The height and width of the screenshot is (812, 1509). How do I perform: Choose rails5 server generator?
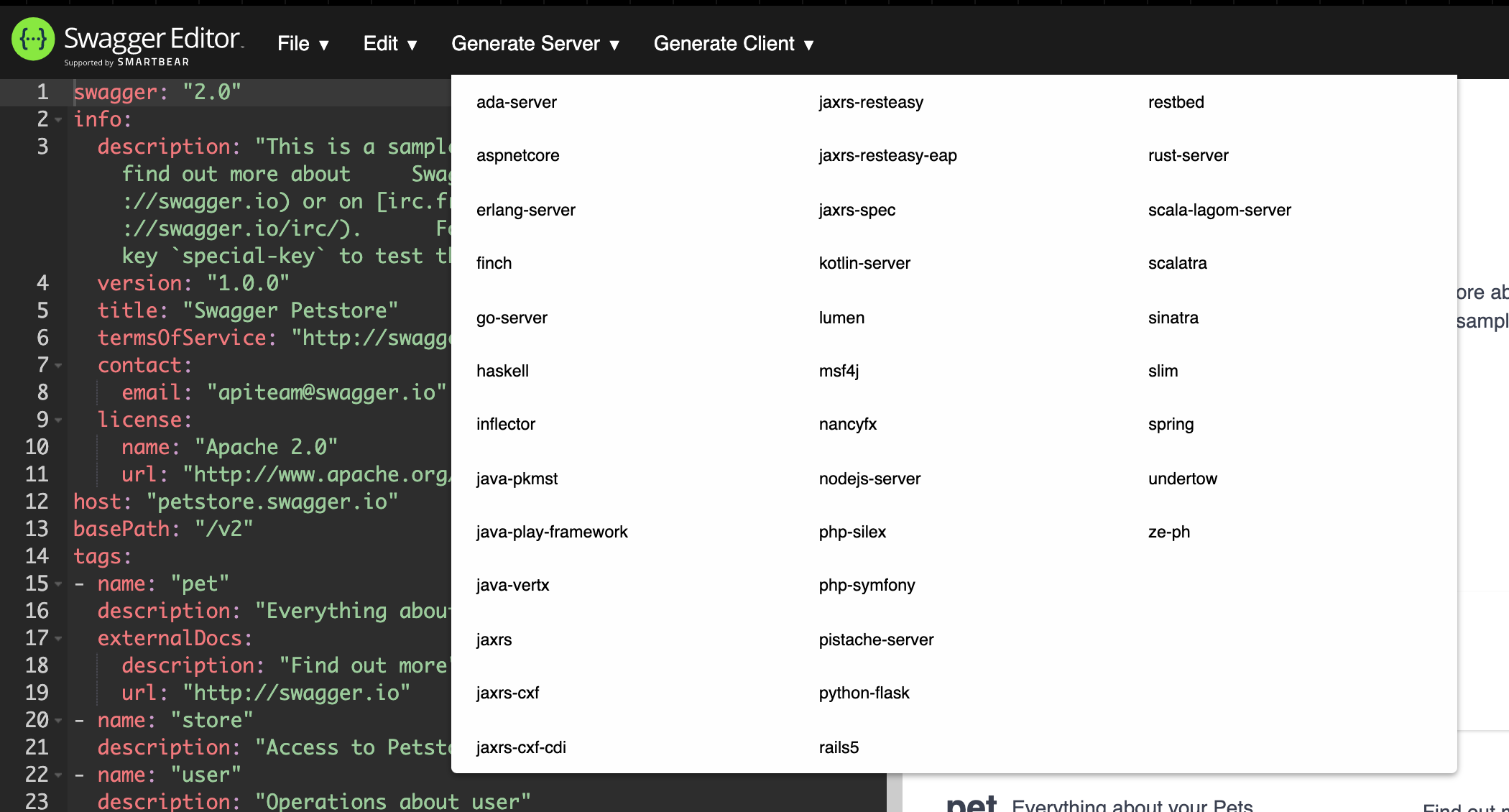[x=839, y=747]
